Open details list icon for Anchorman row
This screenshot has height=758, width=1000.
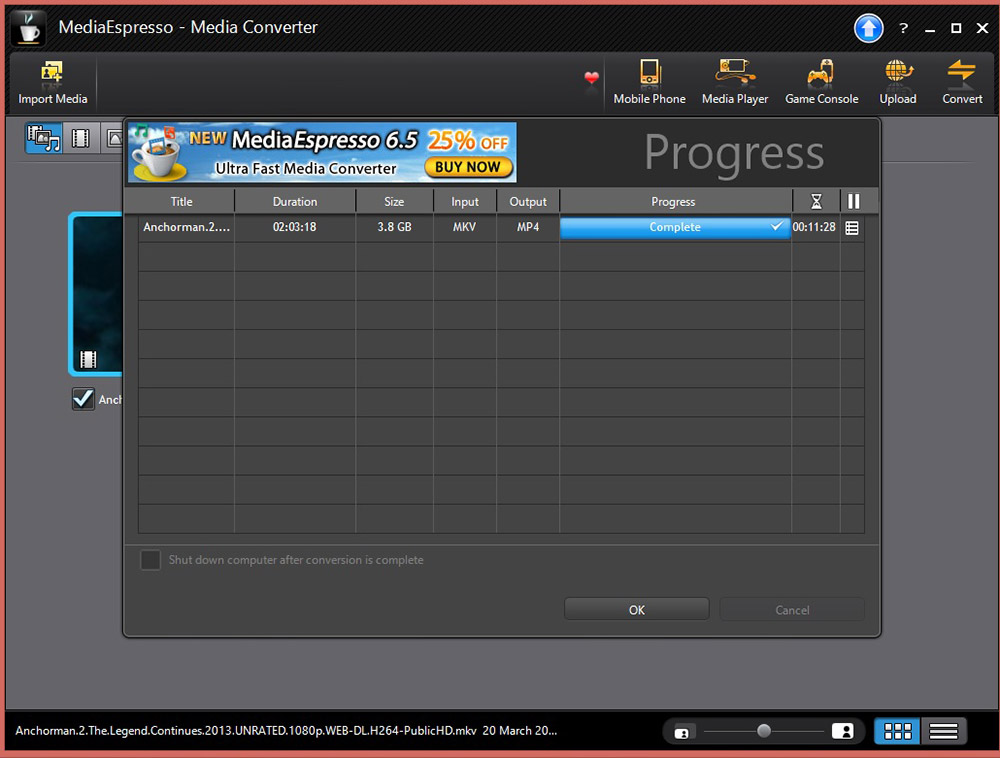[x=851, y=228]
